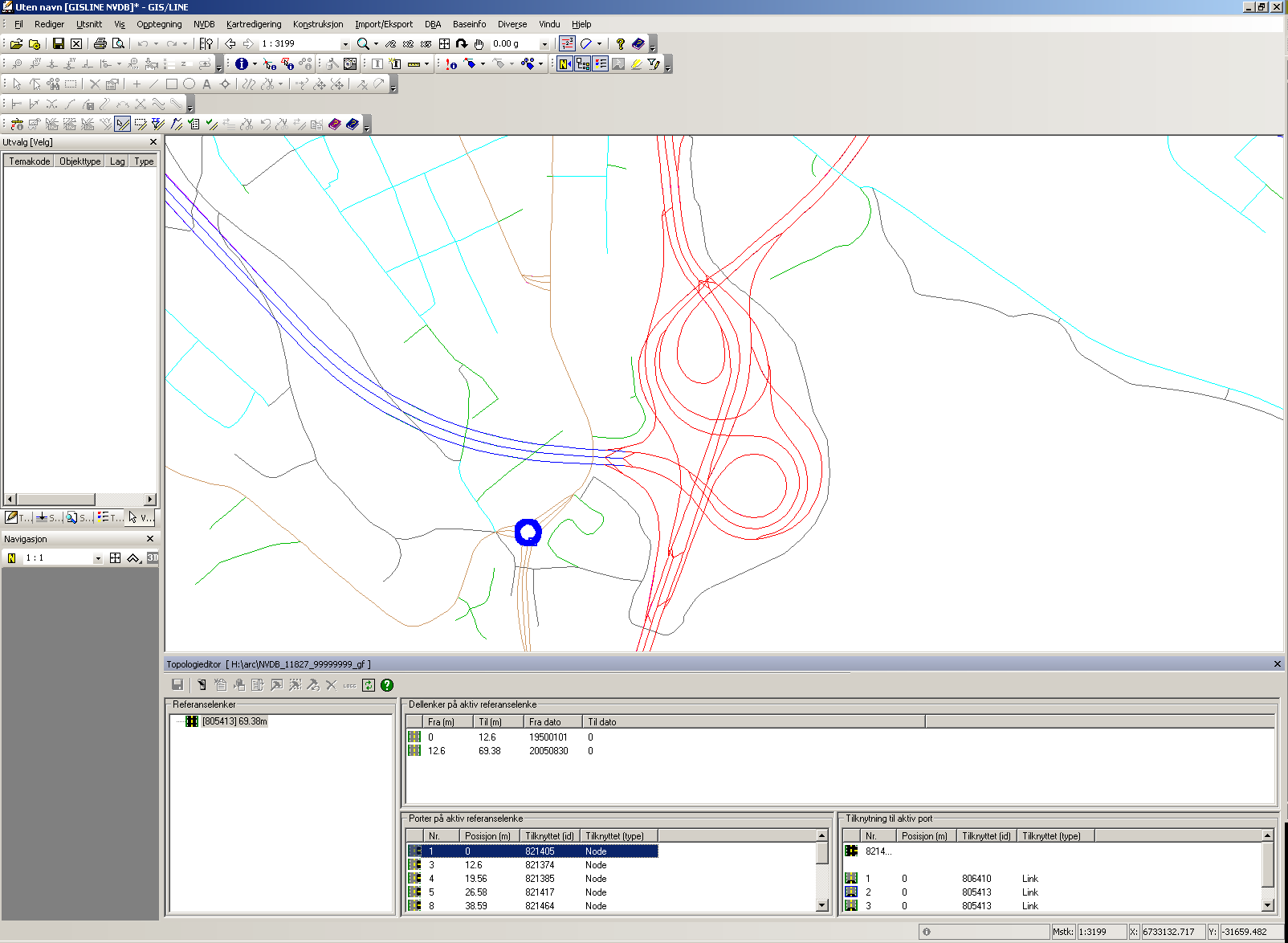Screen dimensions: 1288x943
Task: Click the Tilknyttet (id) header in Porter table
Action: point(549,836)
